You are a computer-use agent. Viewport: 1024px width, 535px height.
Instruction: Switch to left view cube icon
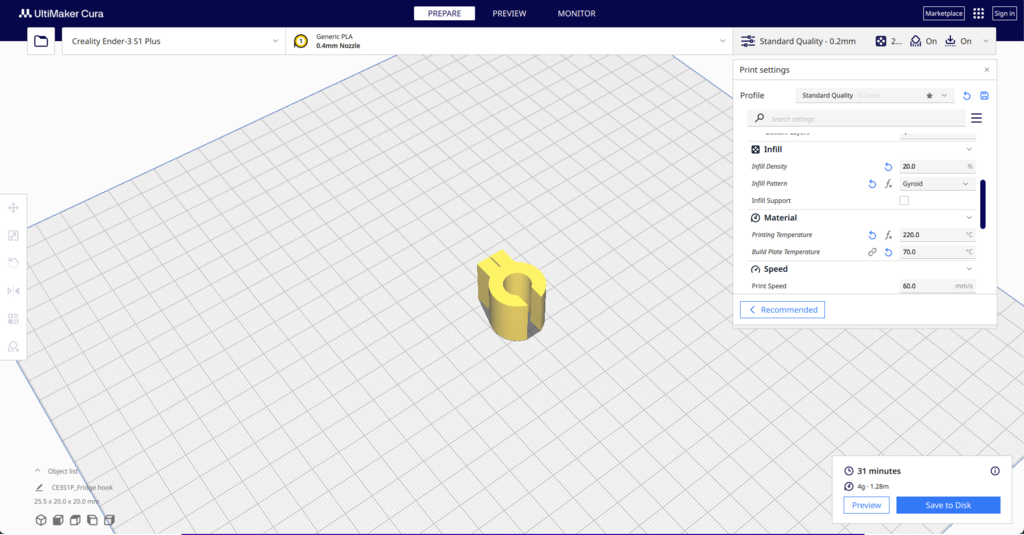point(92,520)
